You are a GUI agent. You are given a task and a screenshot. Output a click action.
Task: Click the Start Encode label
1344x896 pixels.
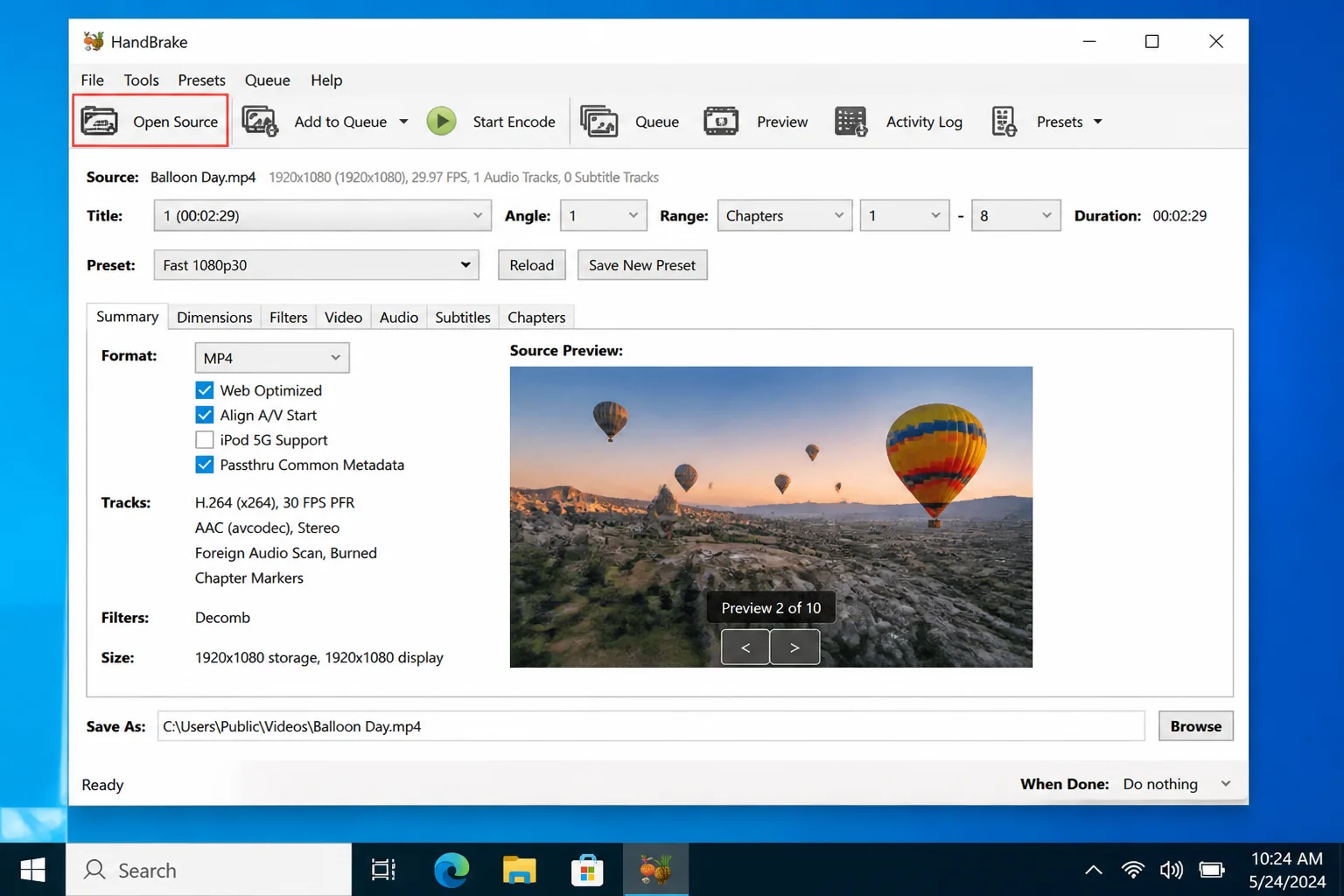click(x=514, y=122)
